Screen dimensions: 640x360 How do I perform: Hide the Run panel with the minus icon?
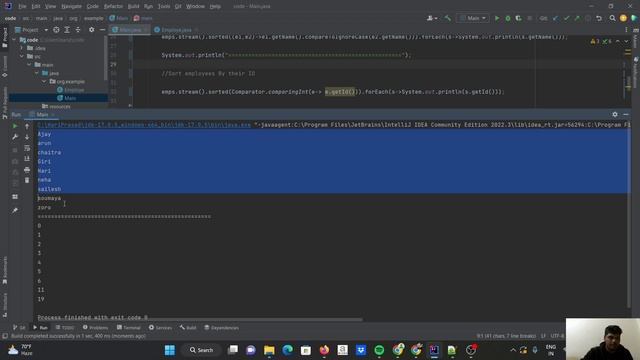pos(626,114)
